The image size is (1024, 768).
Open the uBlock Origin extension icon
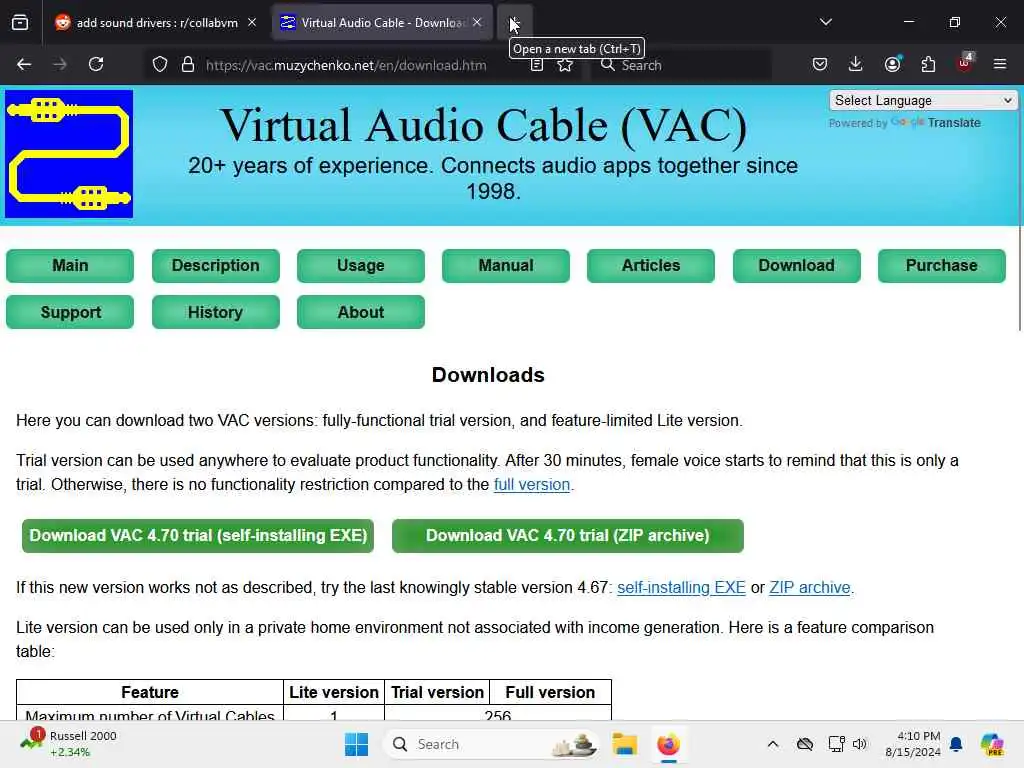965,63
